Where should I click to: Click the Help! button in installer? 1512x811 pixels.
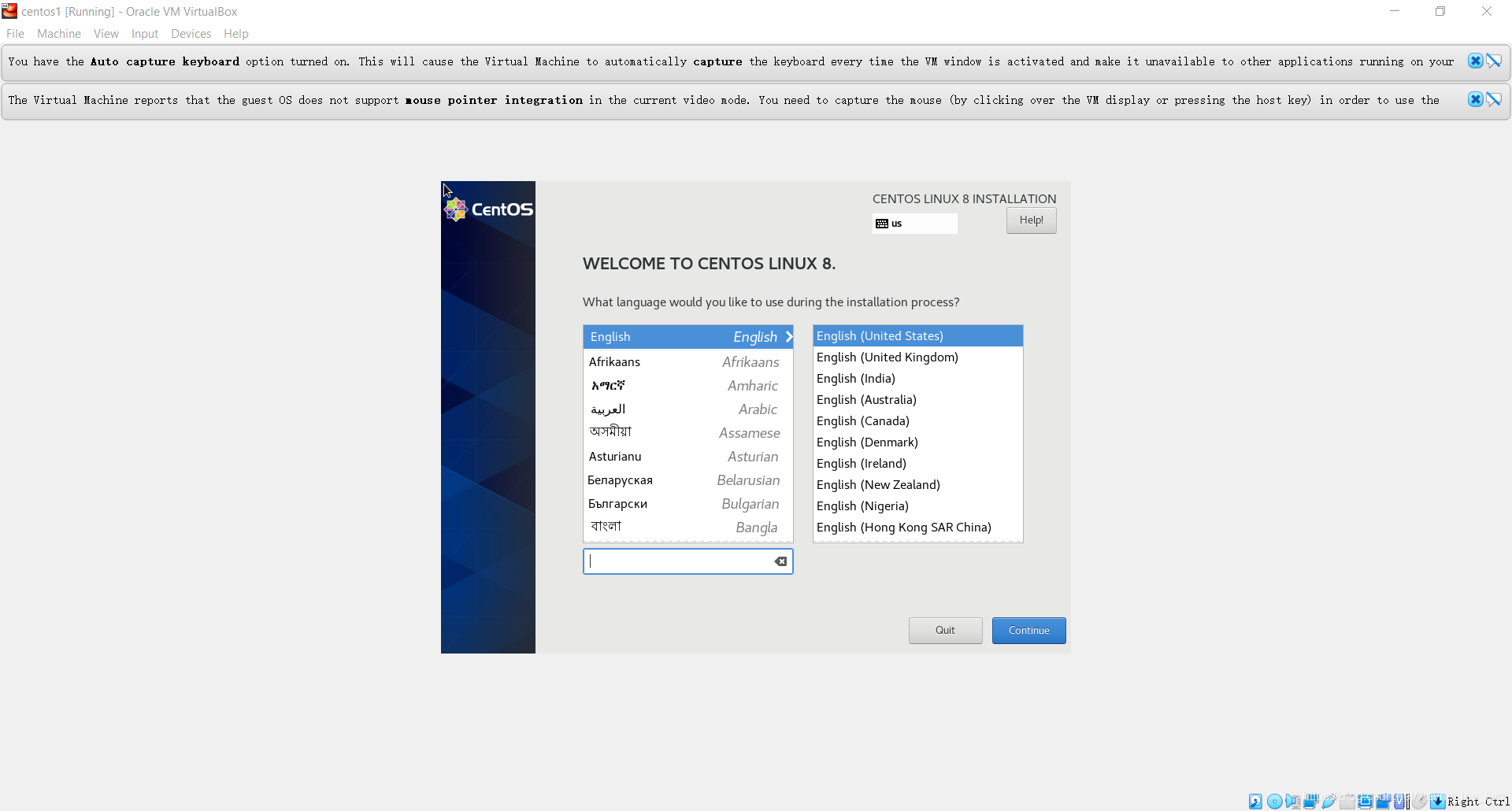1031,220
